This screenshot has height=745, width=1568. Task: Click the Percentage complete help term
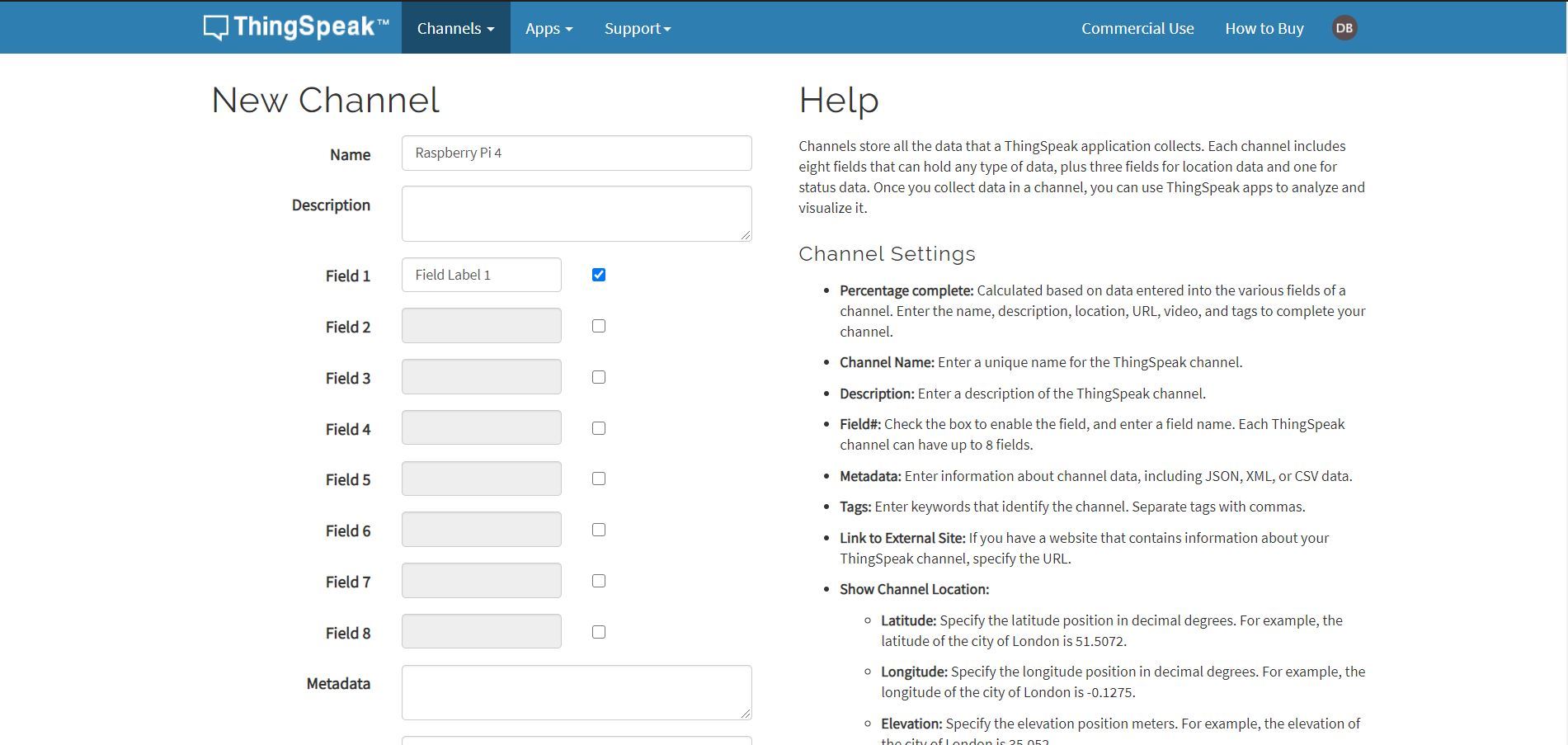point(906,290)
